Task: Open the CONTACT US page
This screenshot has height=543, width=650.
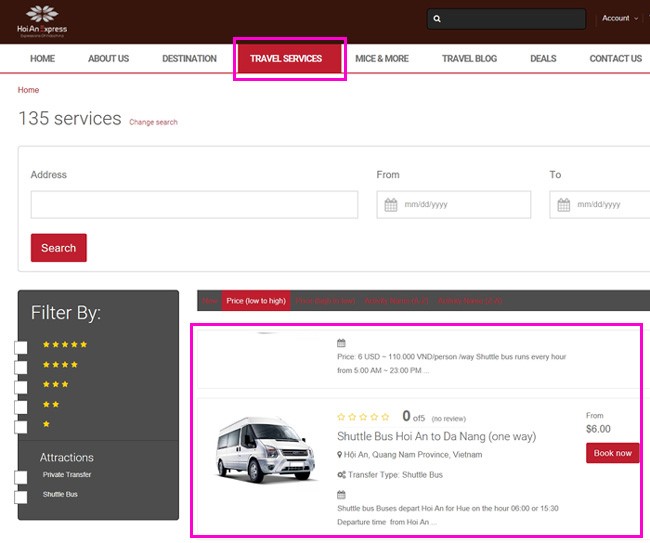Action: [616, 58]
